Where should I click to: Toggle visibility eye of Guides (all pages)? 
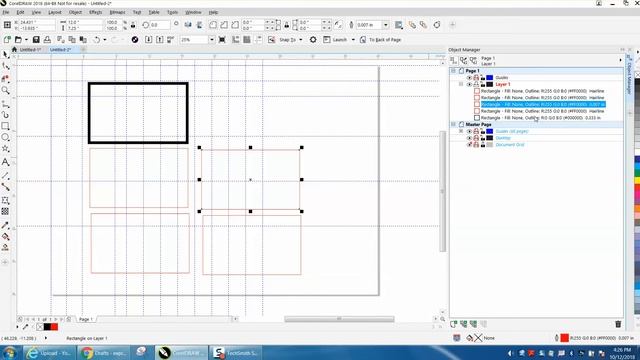coord(469,131)
